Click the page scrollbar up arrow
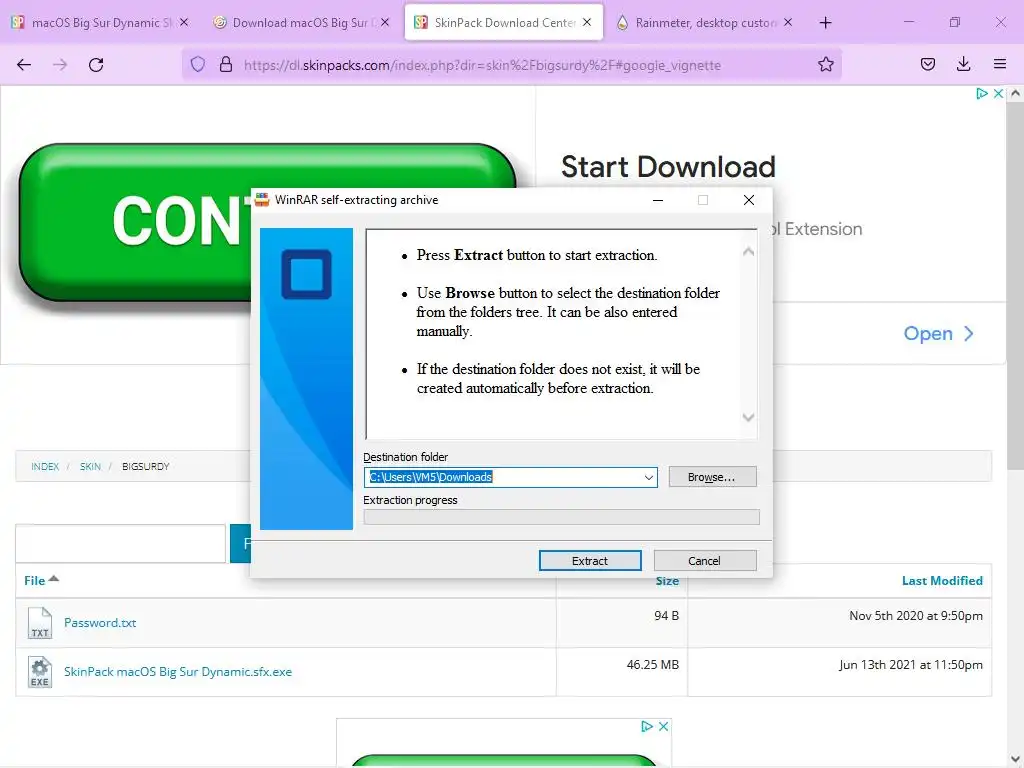Screen dimensions: 1024x768 [1015, 93]
